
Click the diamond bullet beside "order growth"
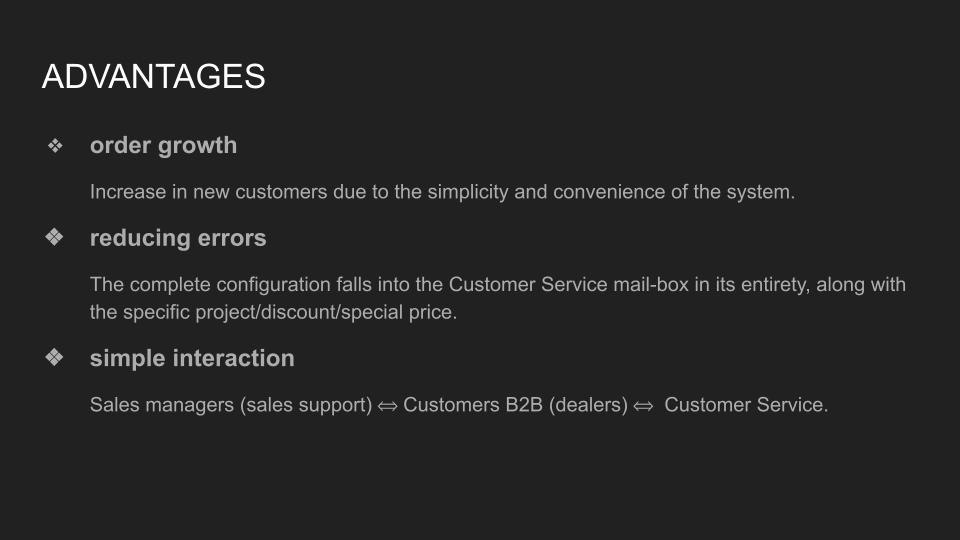click(55, 146)
